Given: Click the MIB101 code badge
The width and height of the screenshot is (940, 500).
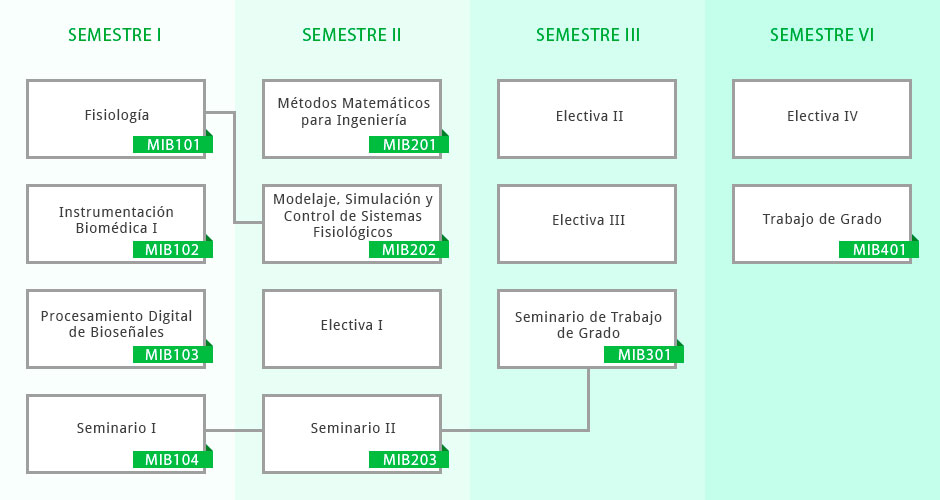Looking at the screenshot, I should (173, 144).
